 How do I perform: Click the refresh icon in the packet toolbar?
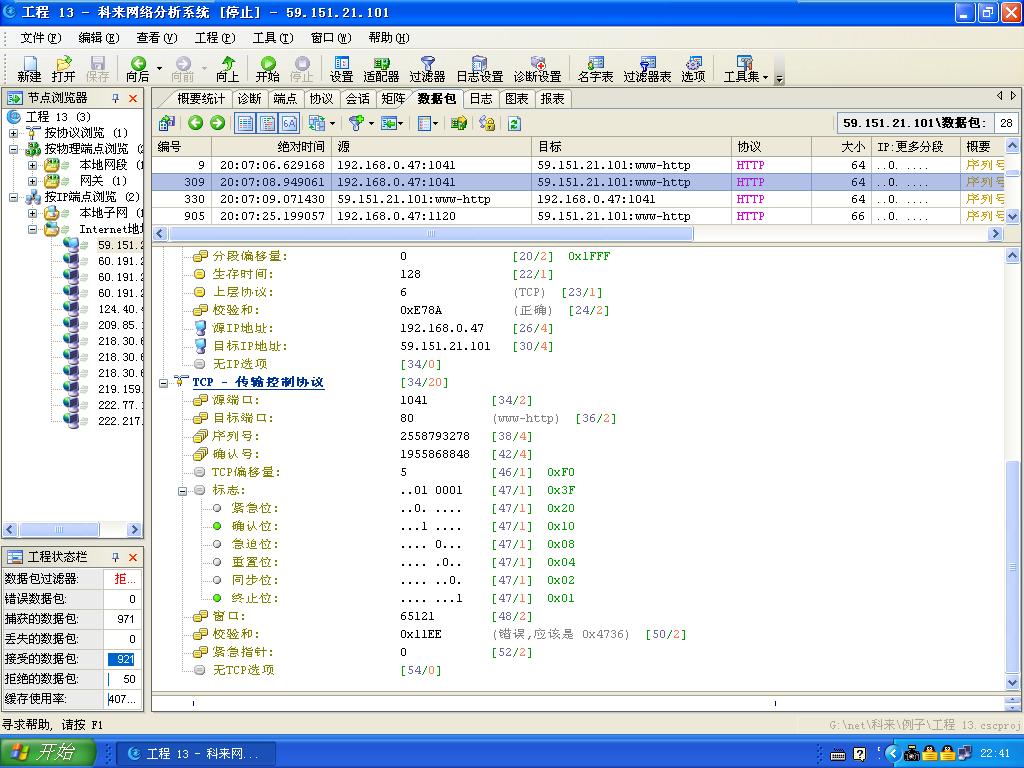point(514,123)
